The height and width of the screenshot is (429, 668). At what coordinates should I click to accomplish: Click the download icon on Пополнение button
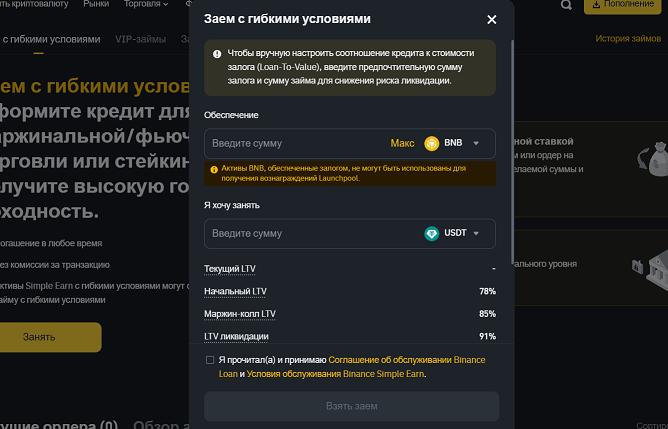pos(596,4)
